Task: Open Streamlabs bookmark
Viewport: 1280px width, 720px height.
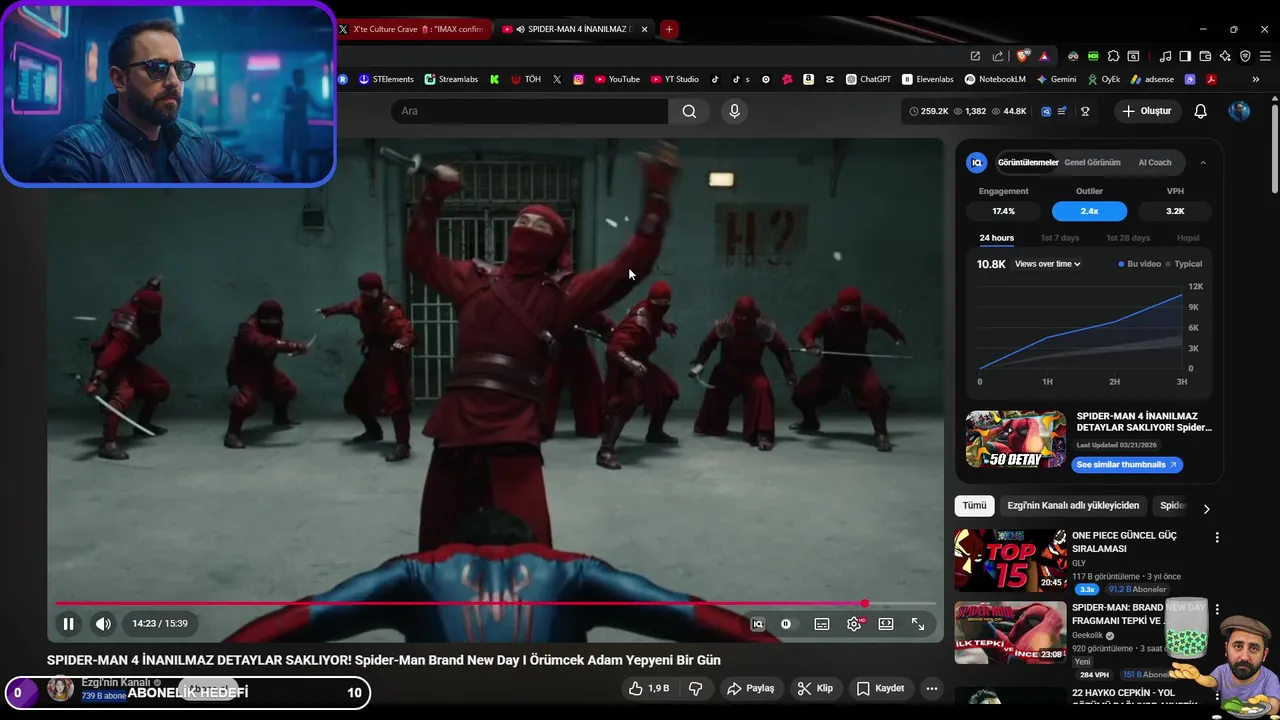Action: point(451,79)
